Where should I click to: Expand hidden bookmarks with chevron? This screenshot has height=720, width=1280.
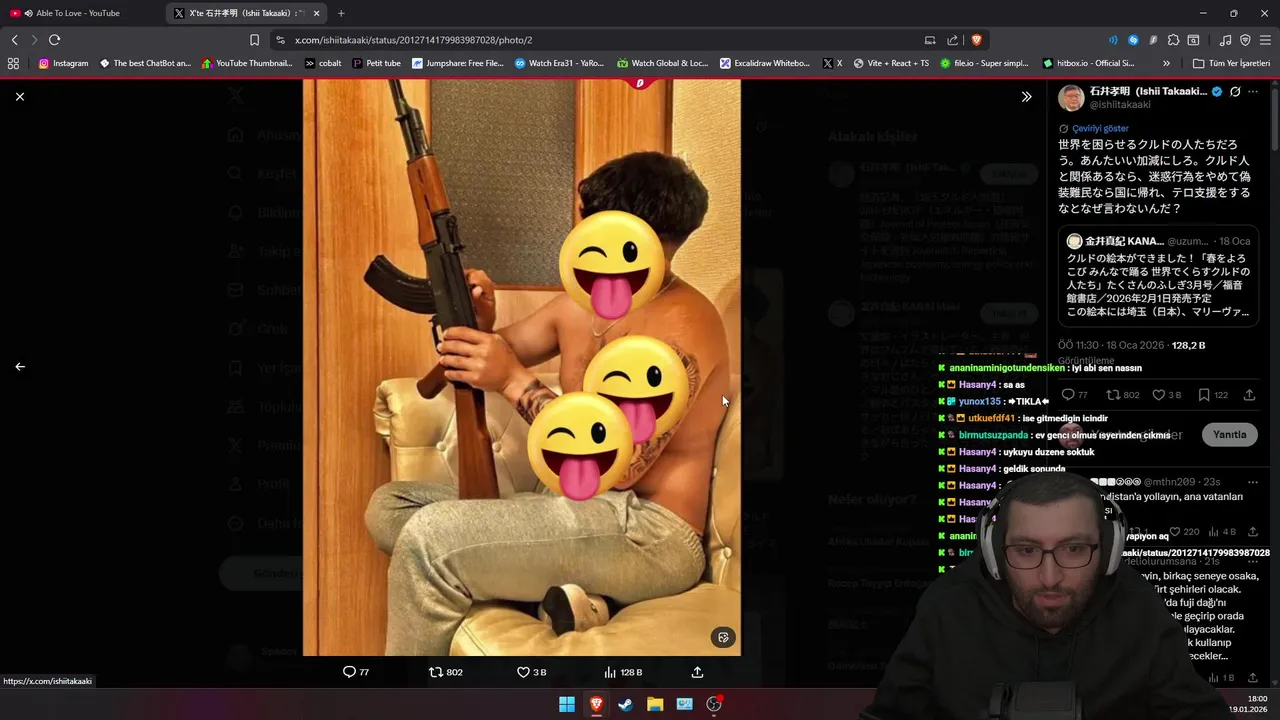pos(1166,63)
